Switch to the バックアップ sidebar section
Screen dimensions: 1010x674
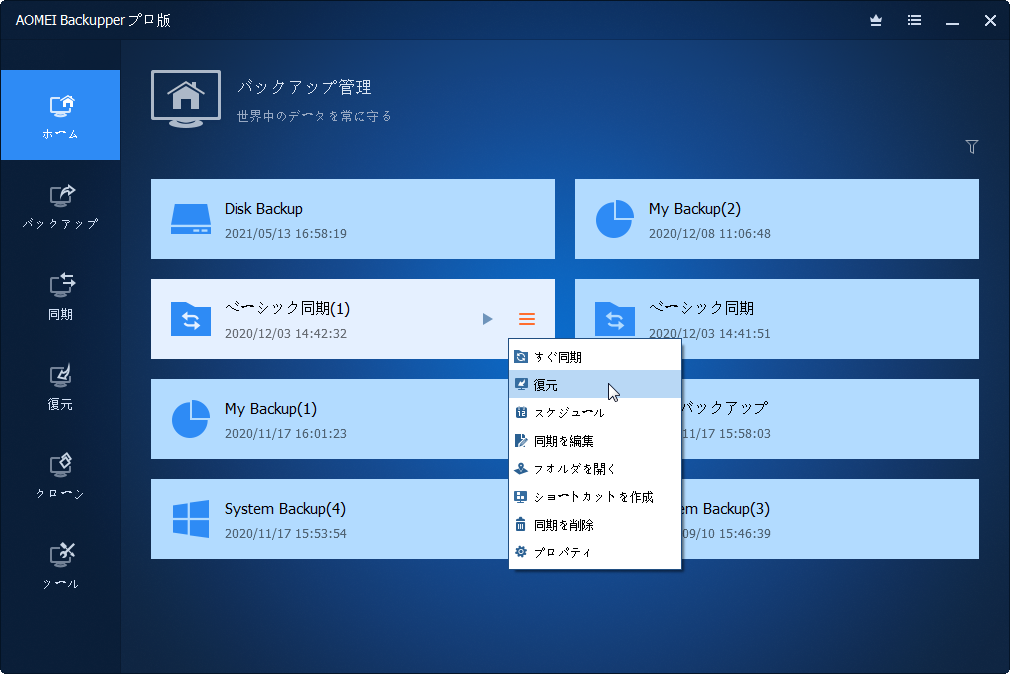pyautogui.click(x=61, y=206)
